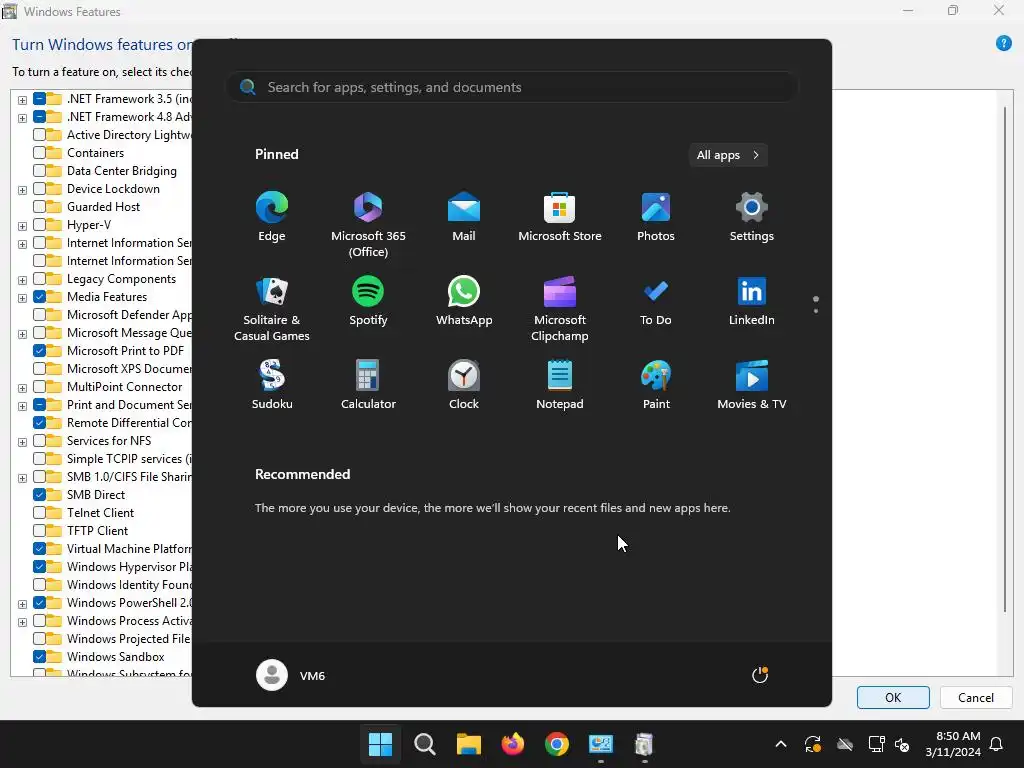
Task: Open the notification bell in taskbar
Action: [x=997, y=744]
